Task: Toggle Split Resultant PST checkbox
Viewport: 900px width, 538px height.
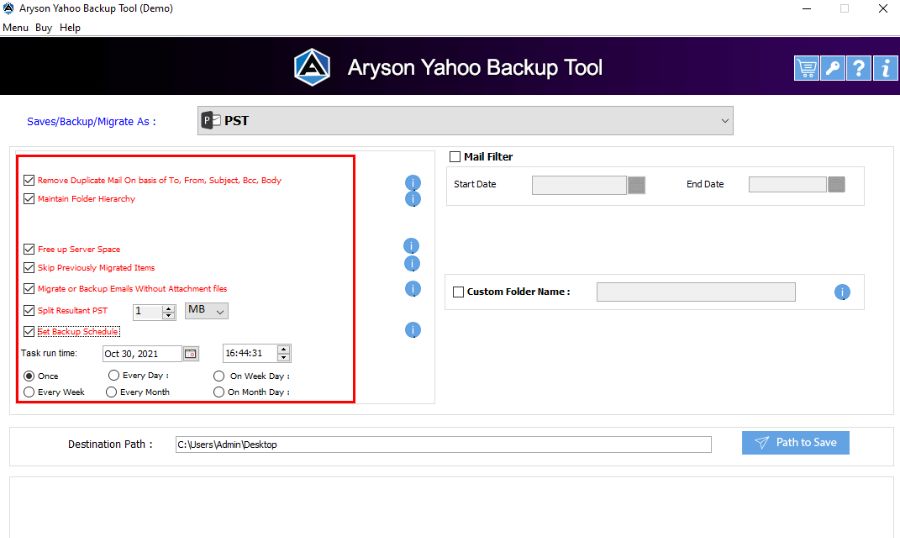Action: (x=29, y=311)
